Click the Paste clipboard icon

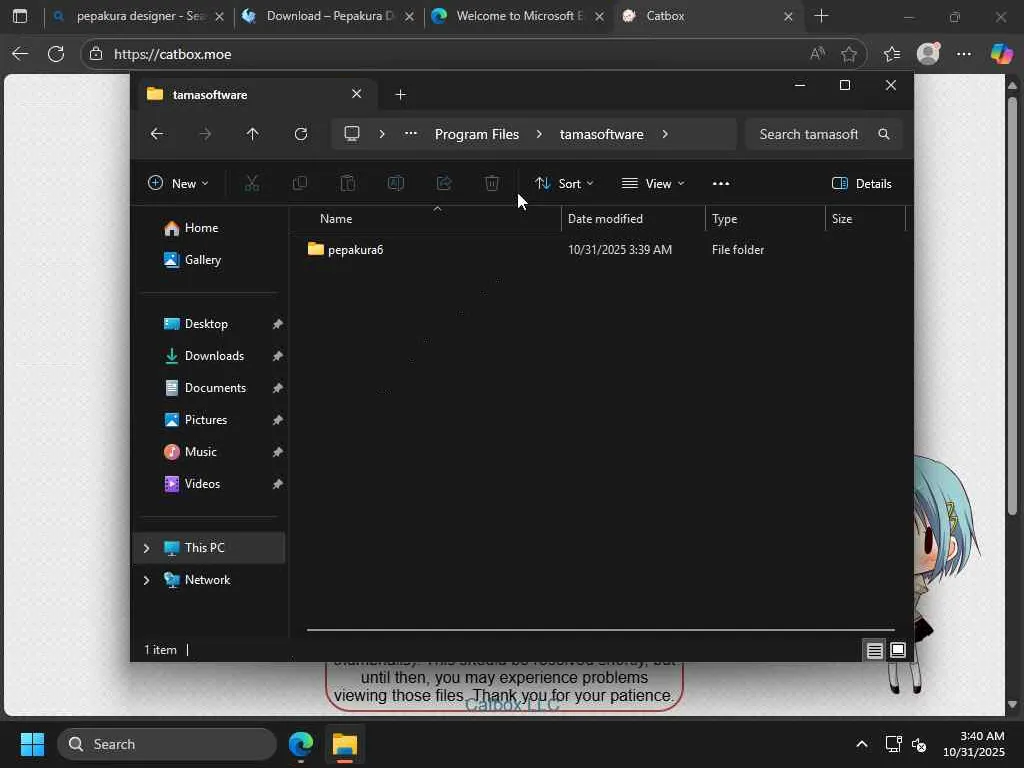pos(348,184)
